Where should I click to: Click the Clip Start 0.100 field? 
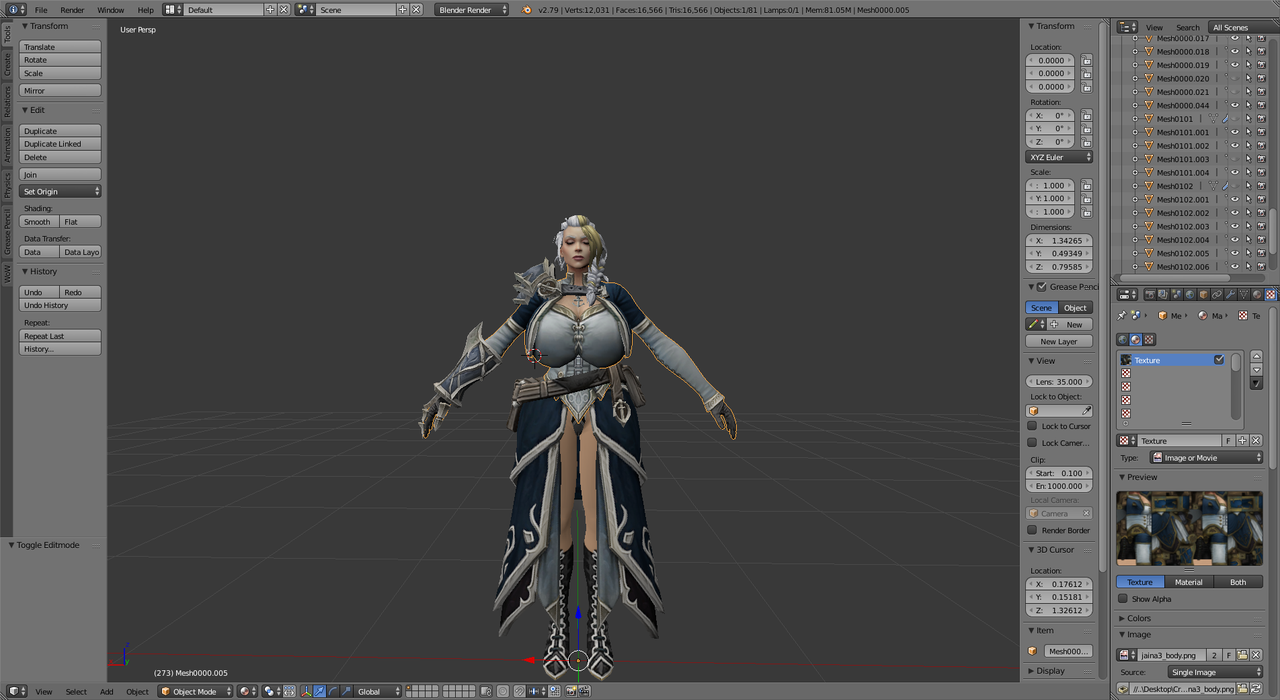coord(1059,473)
